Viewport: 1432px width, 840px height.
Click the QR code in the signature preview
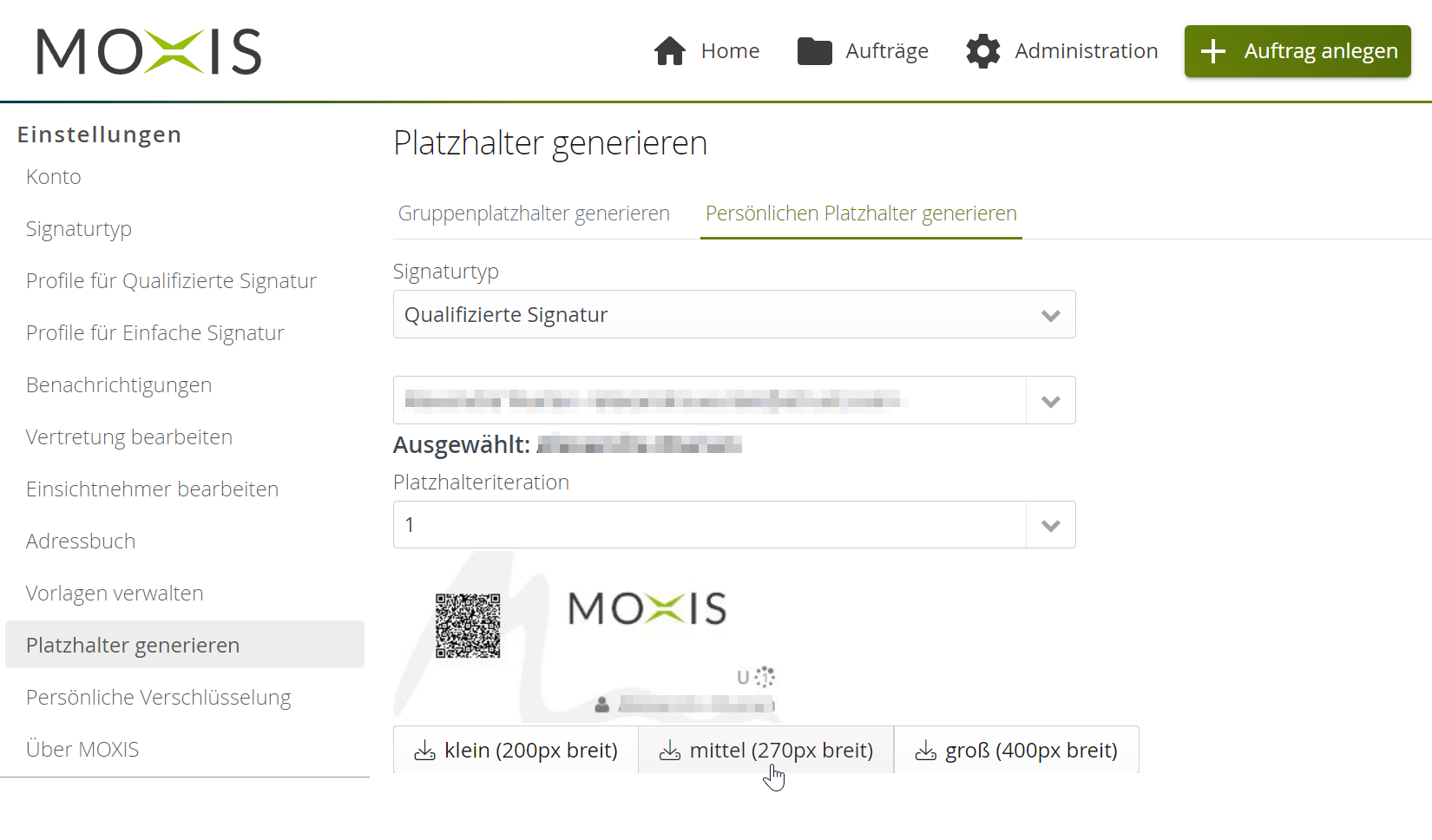coord(469,627)
